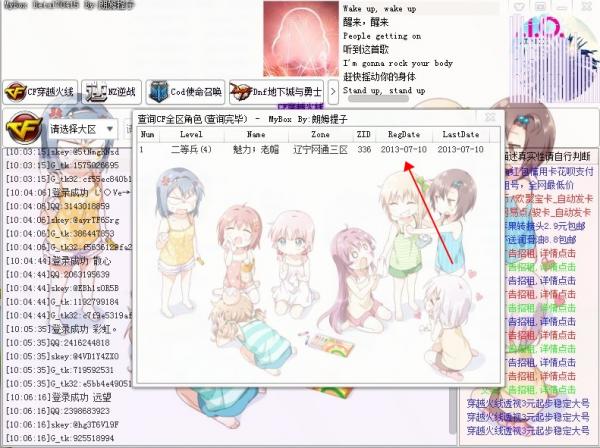This screenshot has height=448, width=600.
Task: Click the log panel vertical scrollbar
Action: coord(453,411)
